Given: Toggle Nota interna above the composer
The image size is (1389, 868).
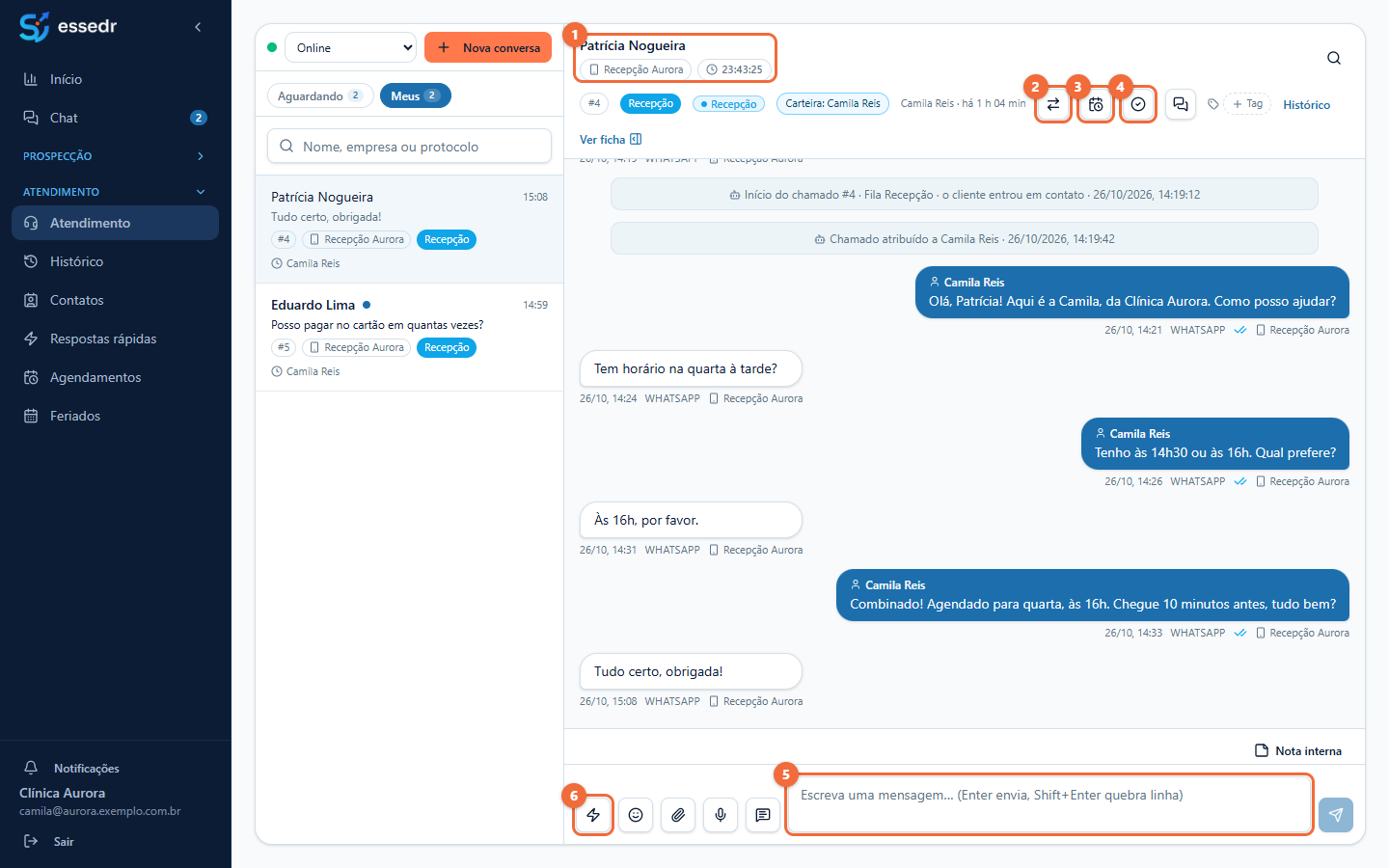Looking at the screenshot, I should [1298, 750].
